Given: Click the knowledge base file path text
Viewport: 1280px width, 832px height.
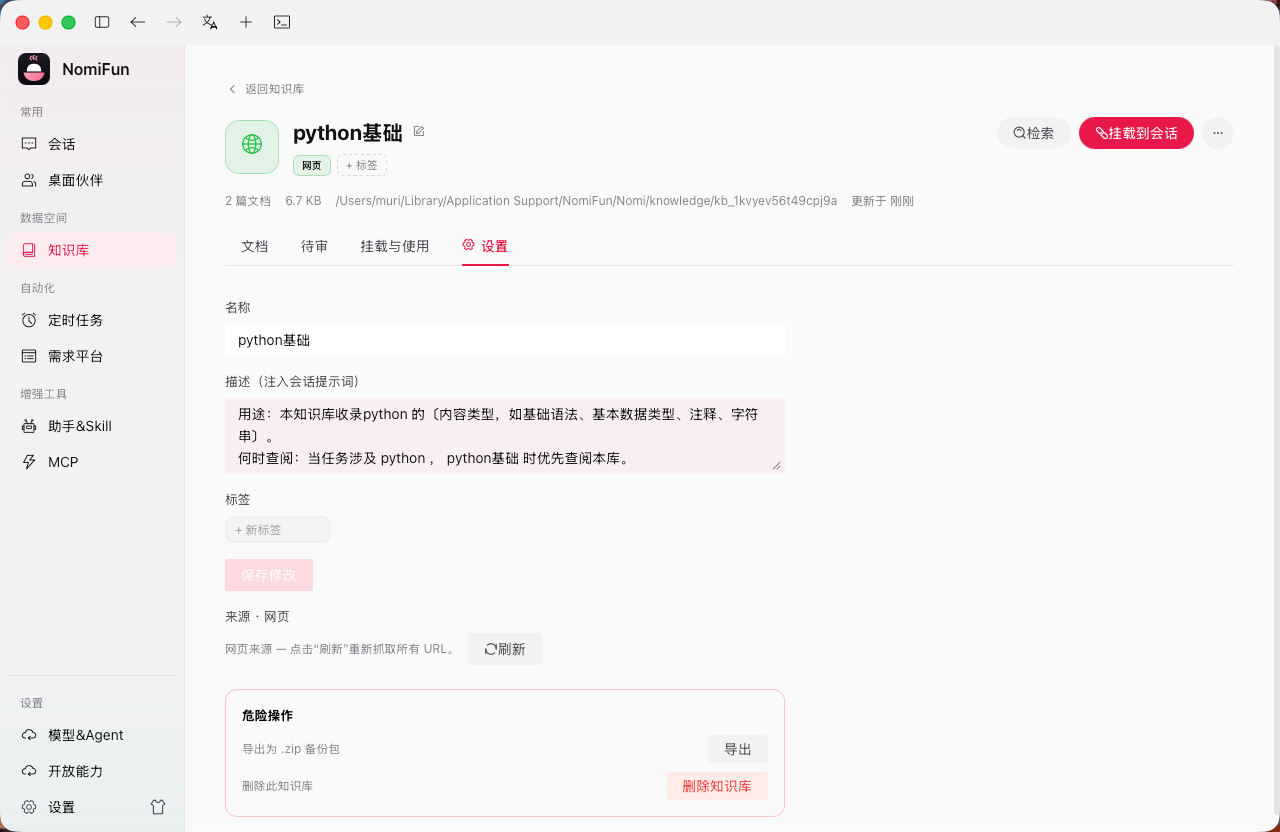Looking at the screenshot, I should coord(587,201).
